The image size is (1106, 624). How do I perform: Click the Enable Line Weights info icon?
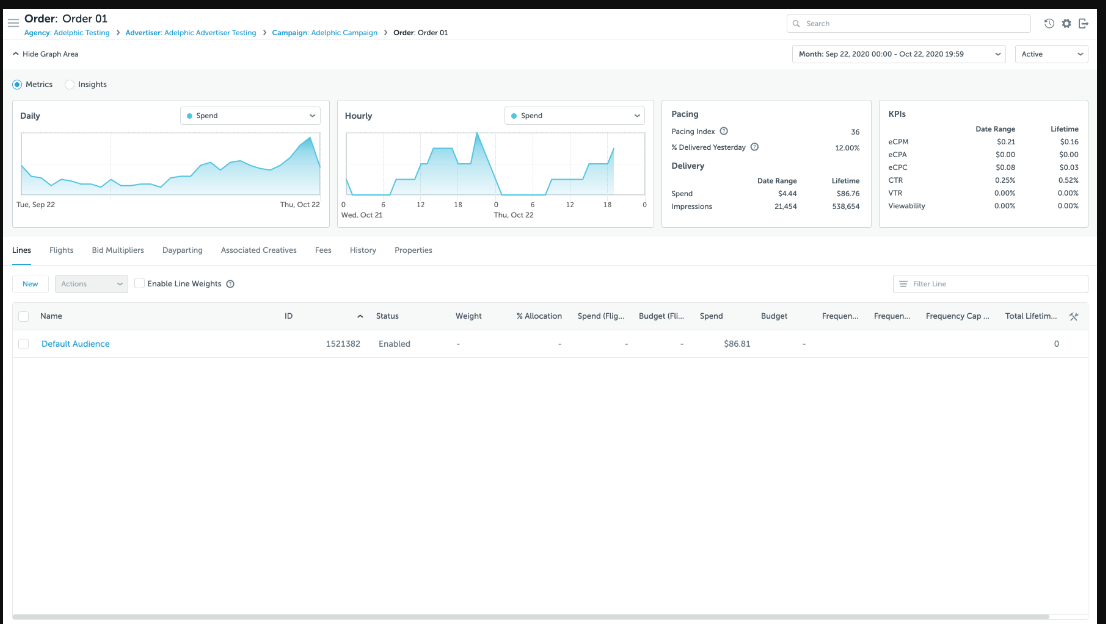pos(231,284)
